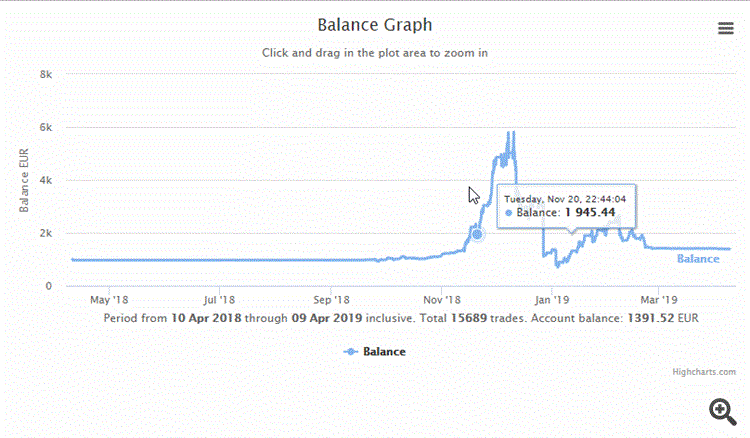Click the 8k y-axis label
750x438 pixels.
(x=46, y=74)
